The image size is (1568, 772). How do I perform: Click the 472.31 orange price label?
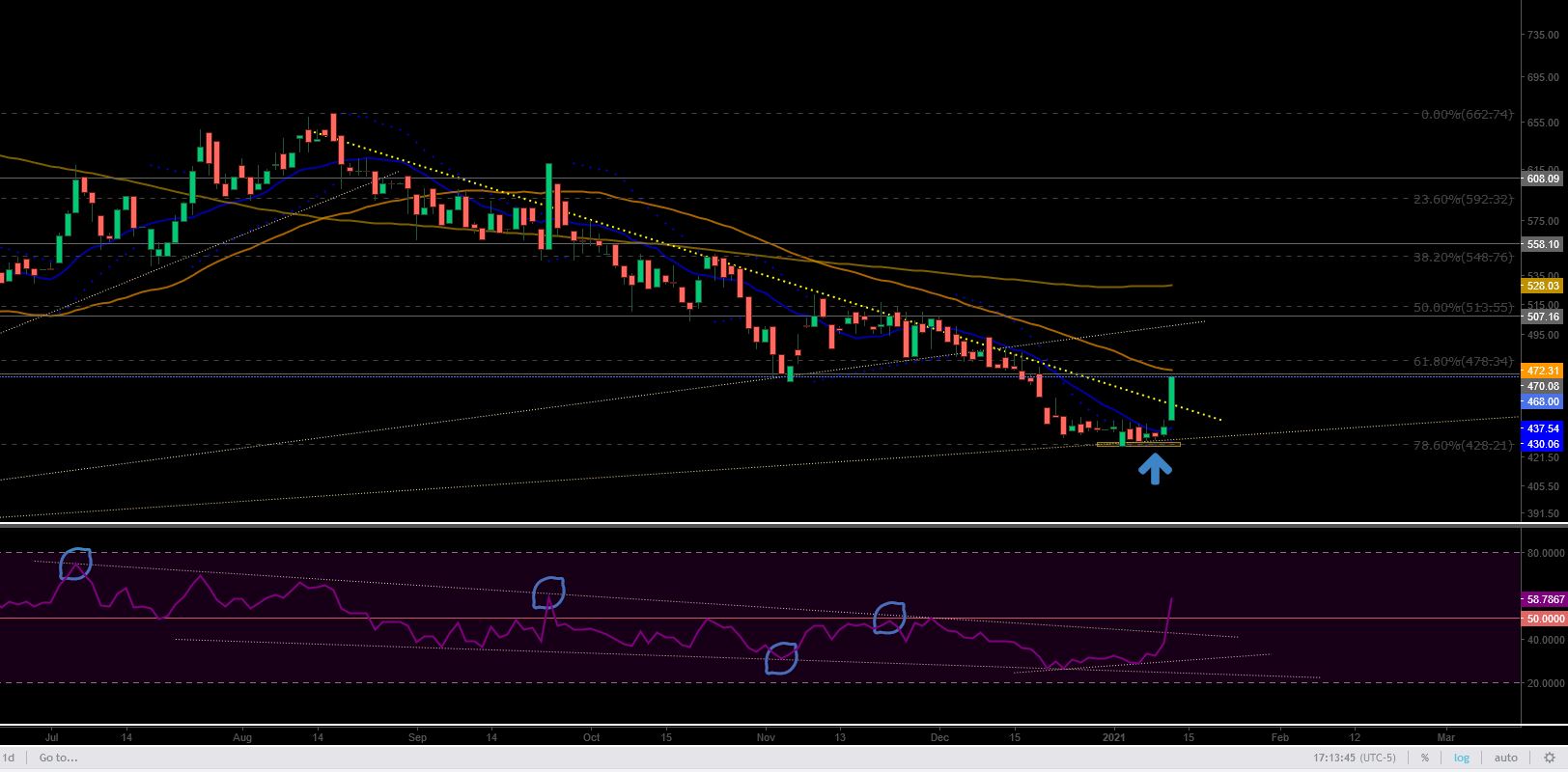1541,371
